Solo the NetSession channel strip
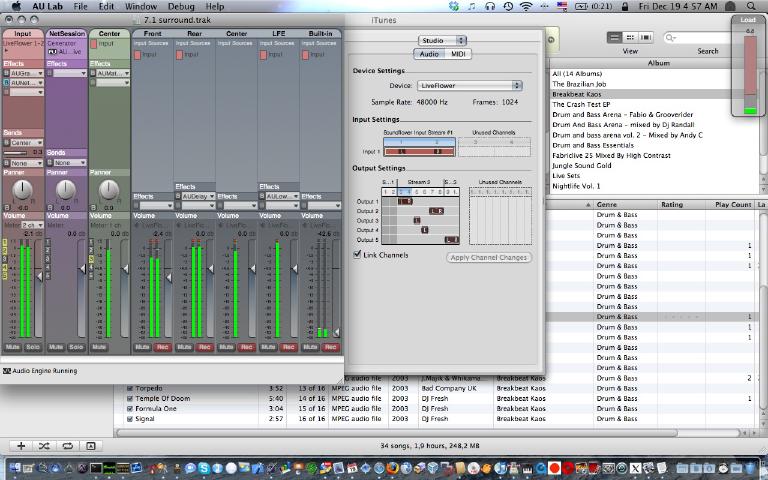This screenshot has height=480, width=768. click(x=76, y=347)
